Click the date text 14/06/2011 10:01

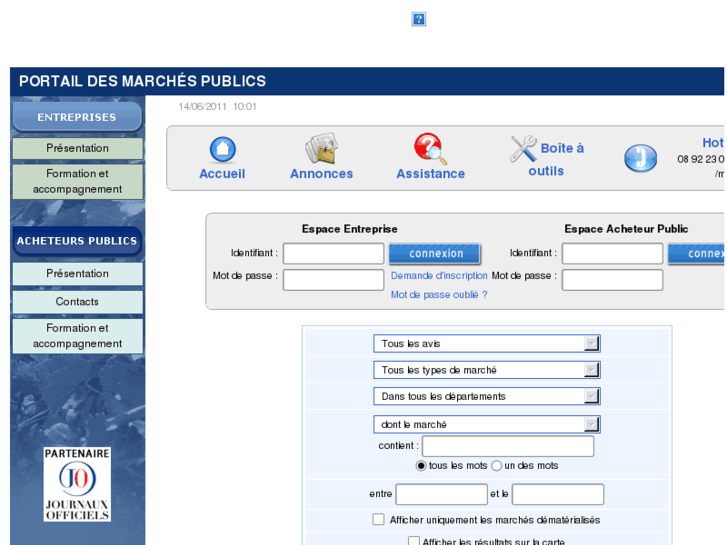click(x=217, y=107)
